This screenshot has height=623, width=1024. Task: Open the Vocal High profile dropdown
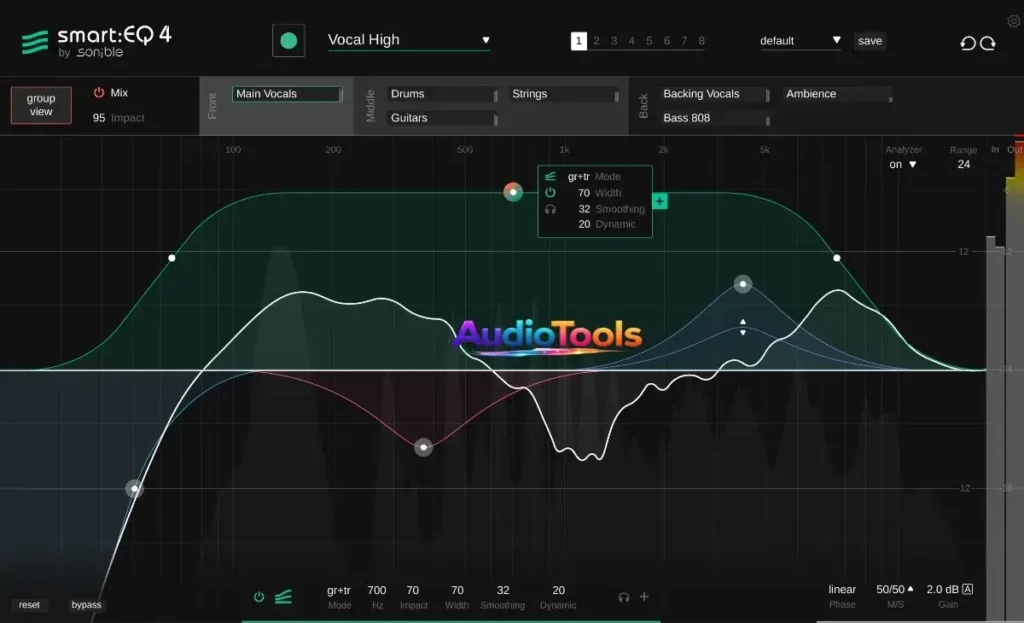486,40
